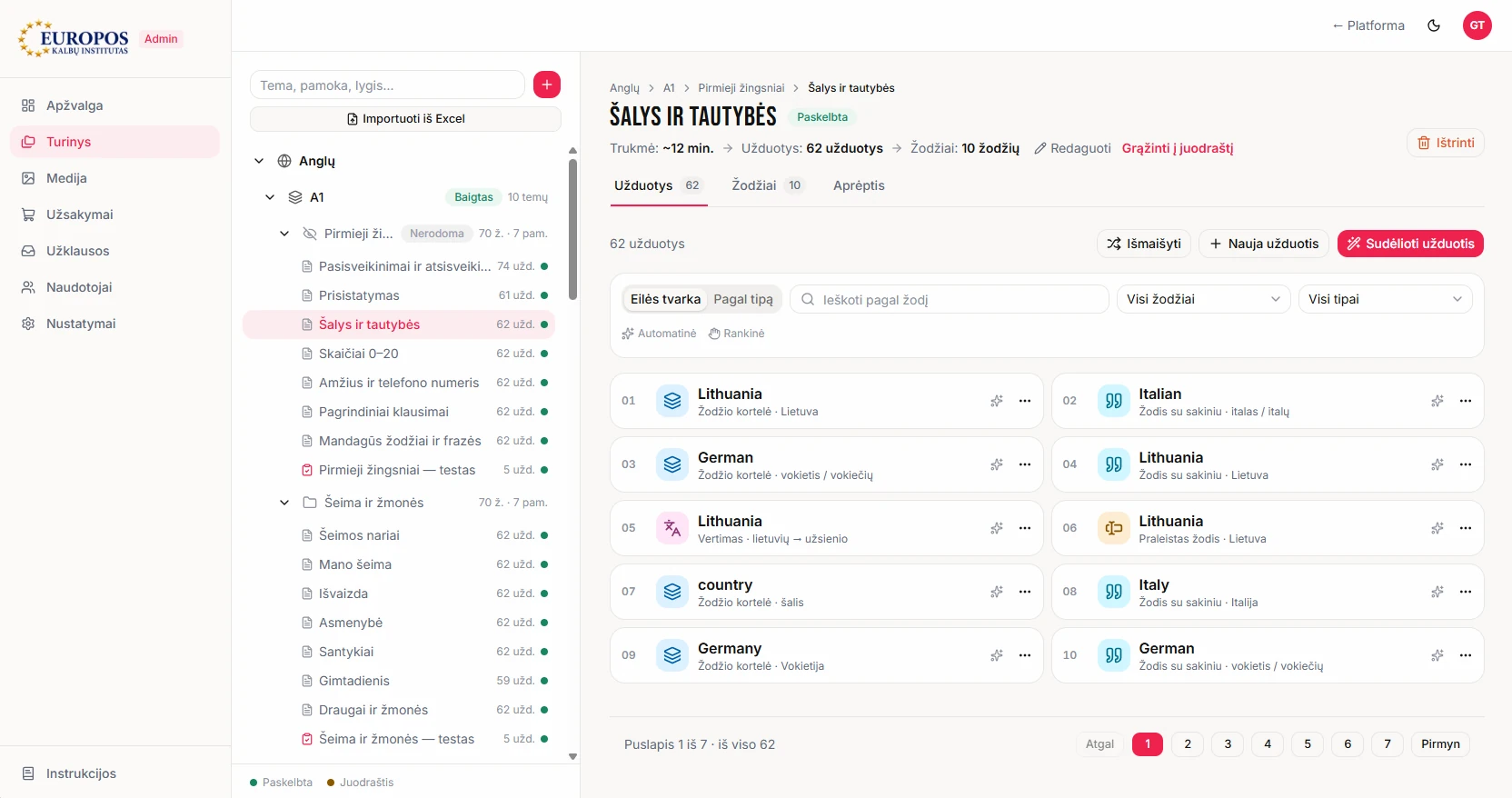Click the sparkle icon on task 03 German
Screen dimensions: 1512x798
pos(997,464)
